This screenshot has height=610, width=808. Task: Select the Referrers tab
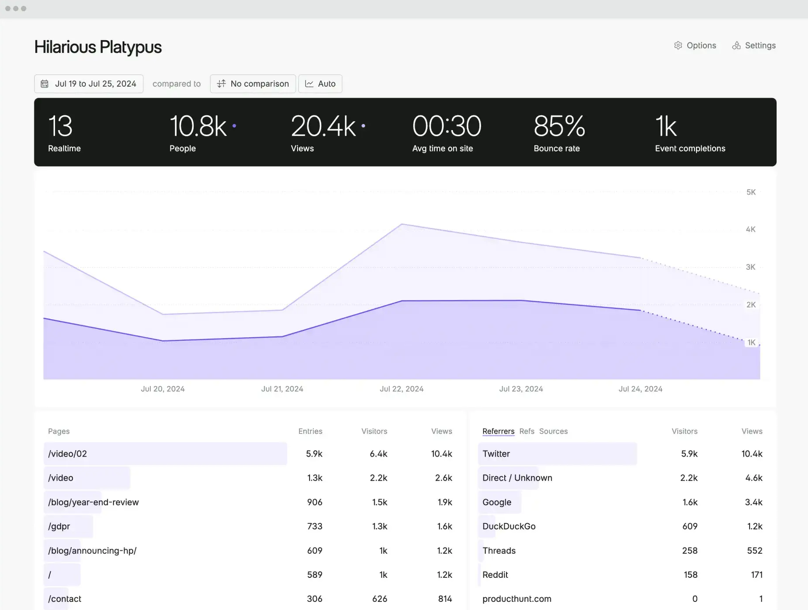(x=498, y=431)
